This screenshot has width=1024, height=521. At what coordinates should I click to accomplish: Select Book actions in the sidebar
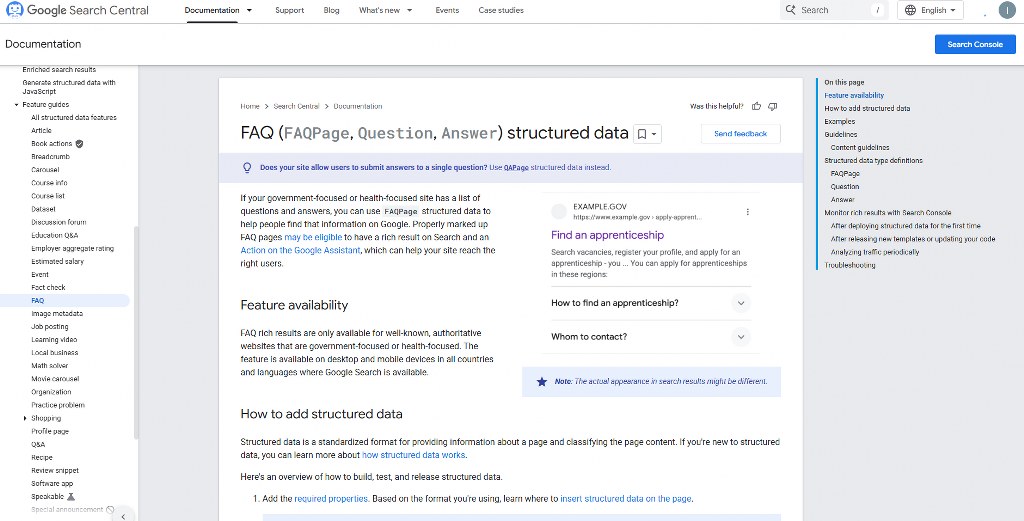tap(52, 144)
